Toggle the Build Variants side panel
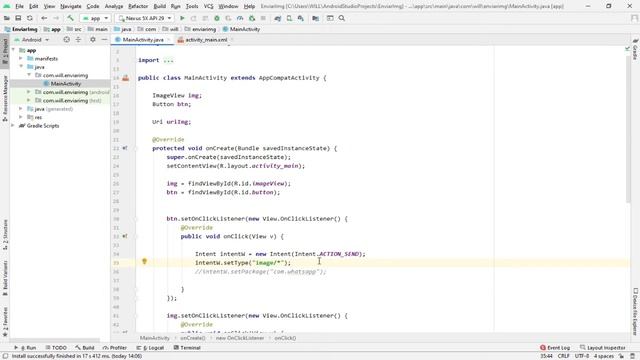 click(x=5, y=278)
